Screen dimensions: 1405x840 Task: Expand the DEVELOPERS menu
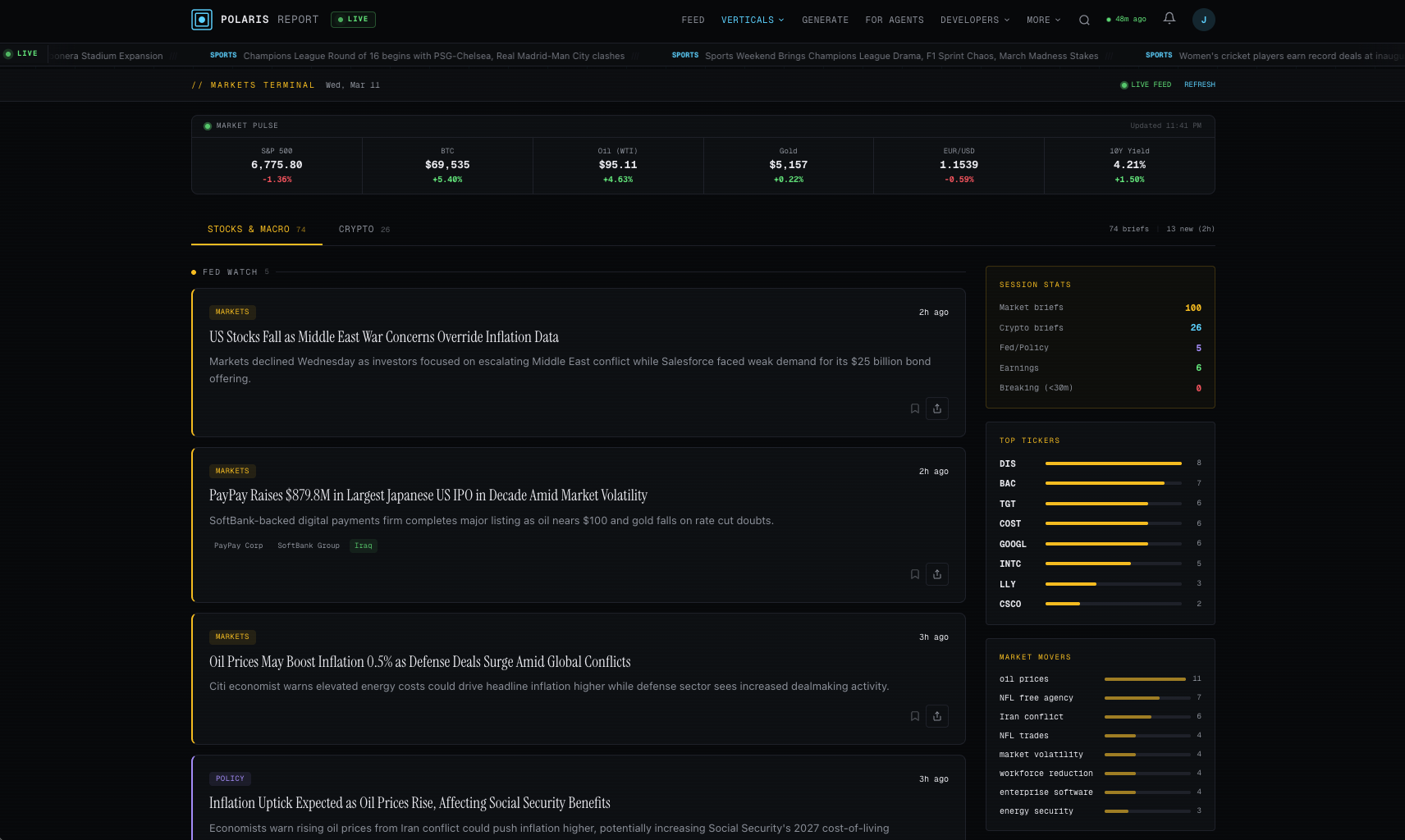974,20
